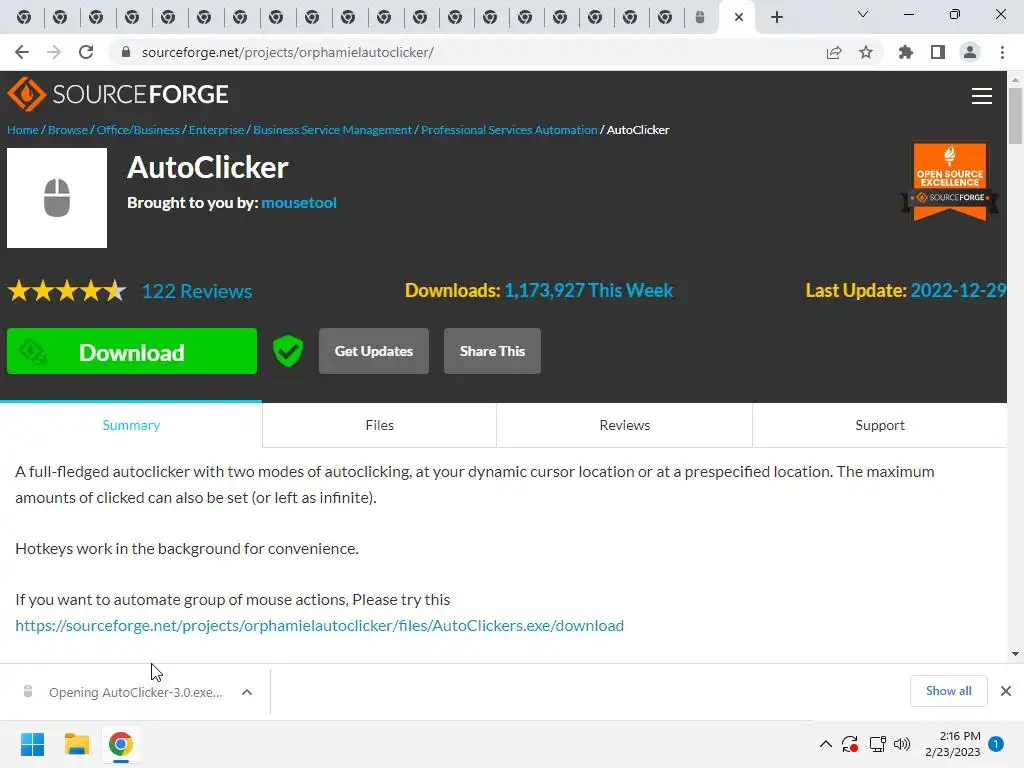Open the Chrome profile avatar
Image resolution: width=1024 pixels, height=768 pixels.
point(970,52)
